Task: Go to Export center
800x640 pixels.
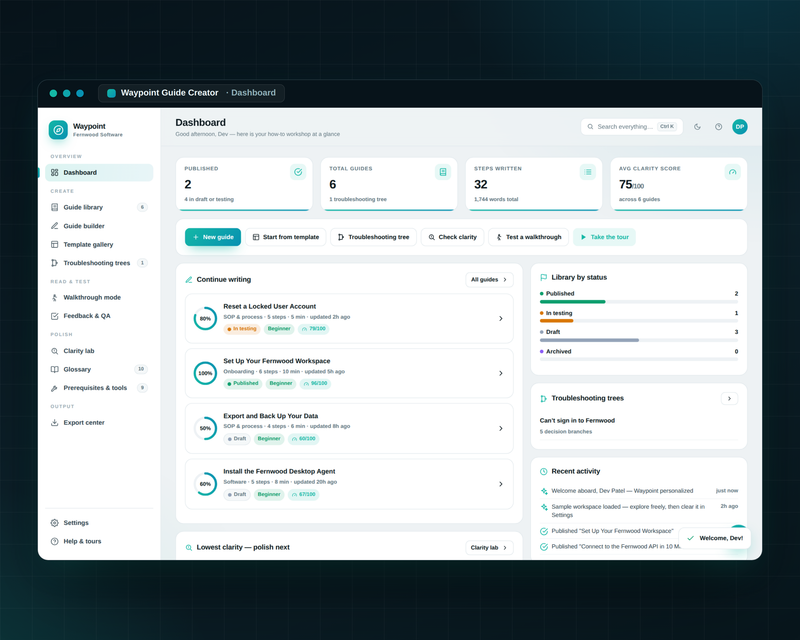Action: [x=99, y=423]
